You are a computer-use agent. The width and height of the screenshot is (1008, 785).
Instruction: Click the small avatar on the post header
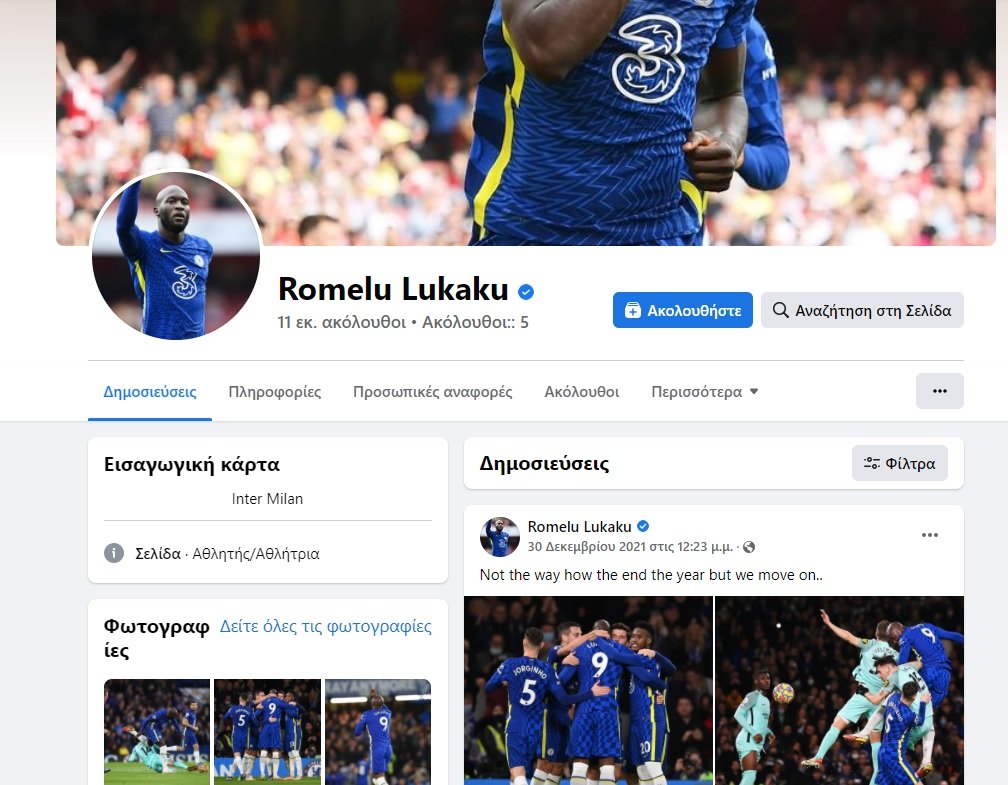(500, 536)
